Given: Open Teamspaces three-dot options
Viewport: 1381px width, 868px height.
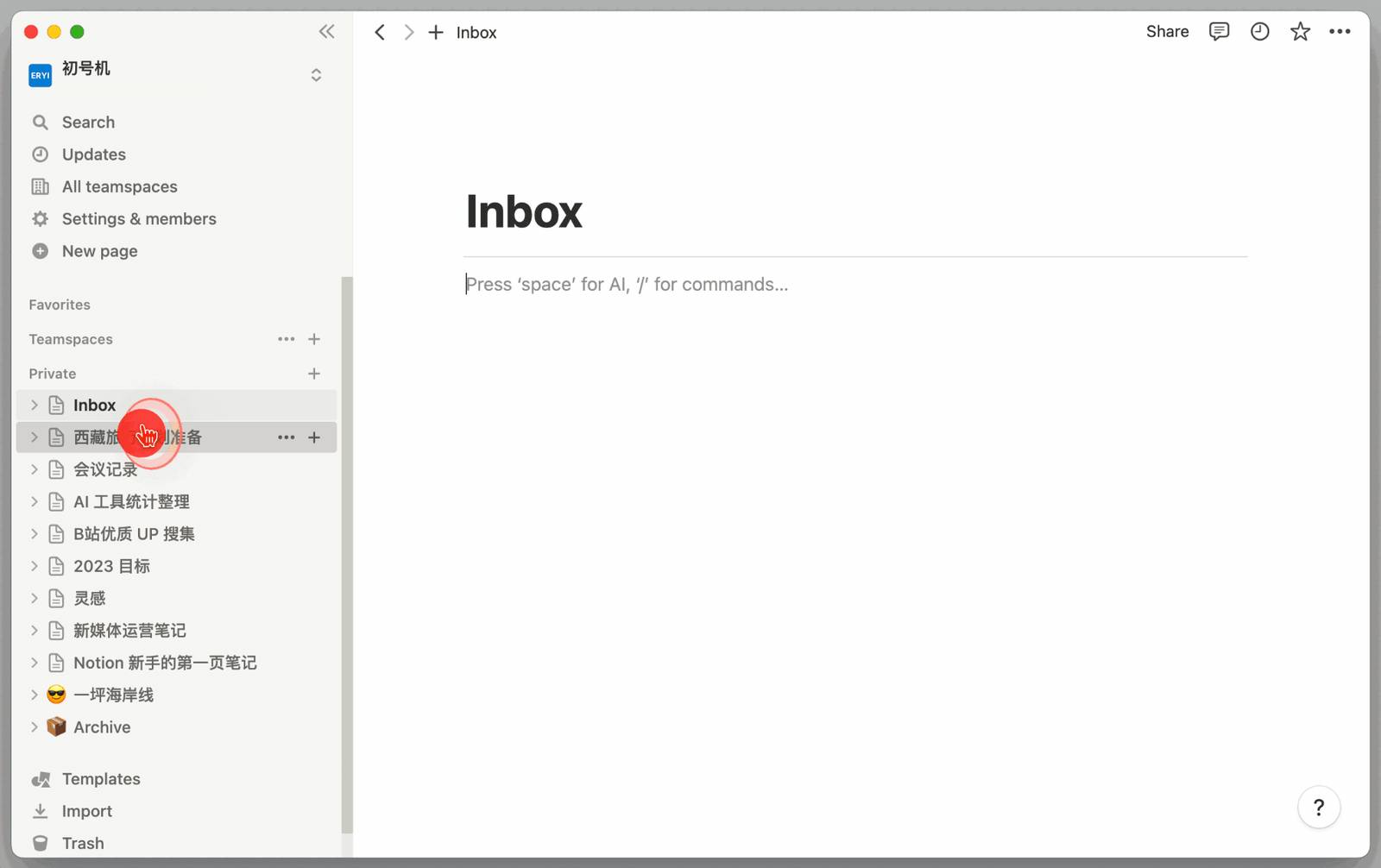Looking at the screenshot, I should pyautogui.click(x=287, y=339).
